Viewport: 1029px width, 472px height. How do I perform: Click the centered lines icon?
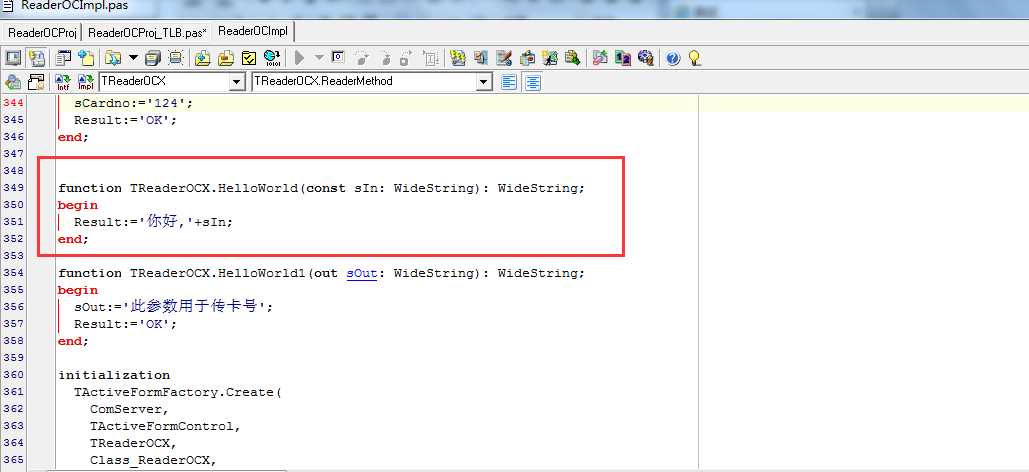click(533, 82)
